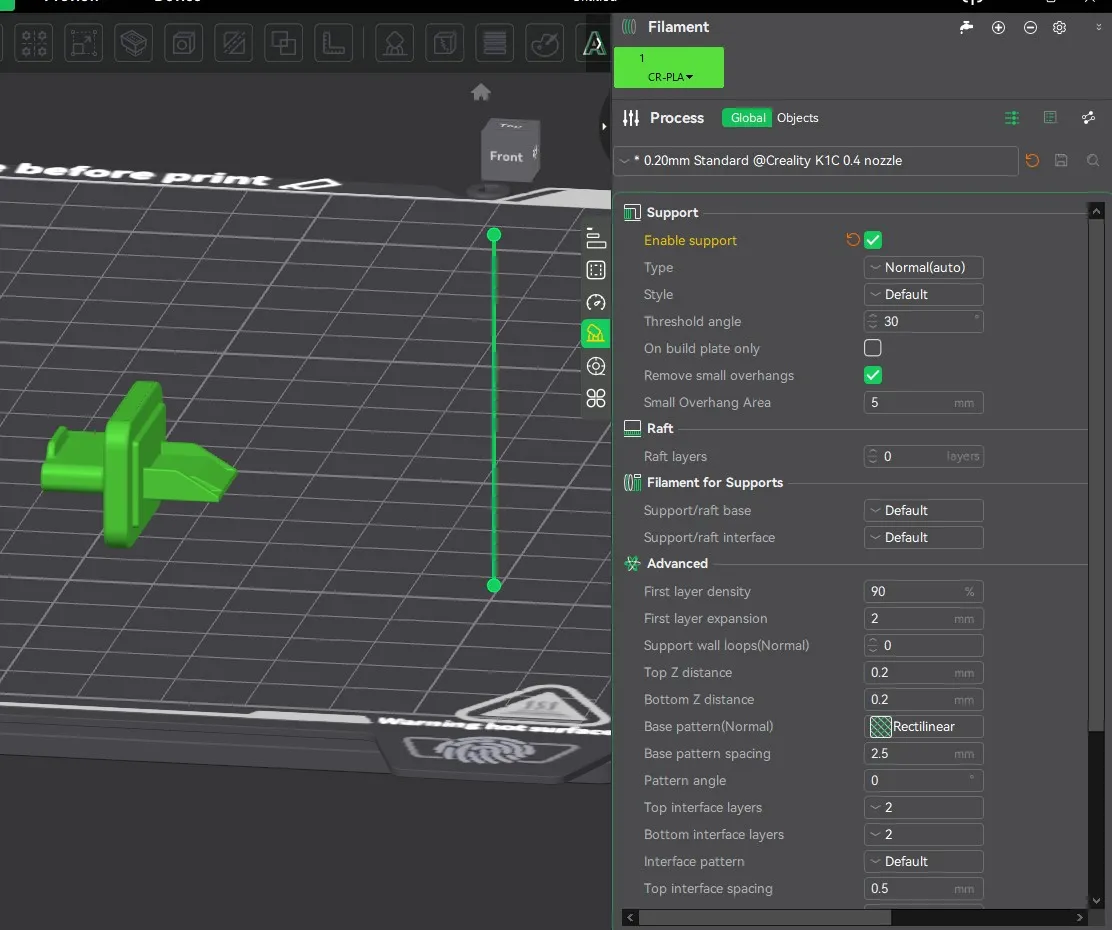Select the support painting tool in toolbar
Viewport: 1112px width, 930px height.
click(x=395, y=43)
